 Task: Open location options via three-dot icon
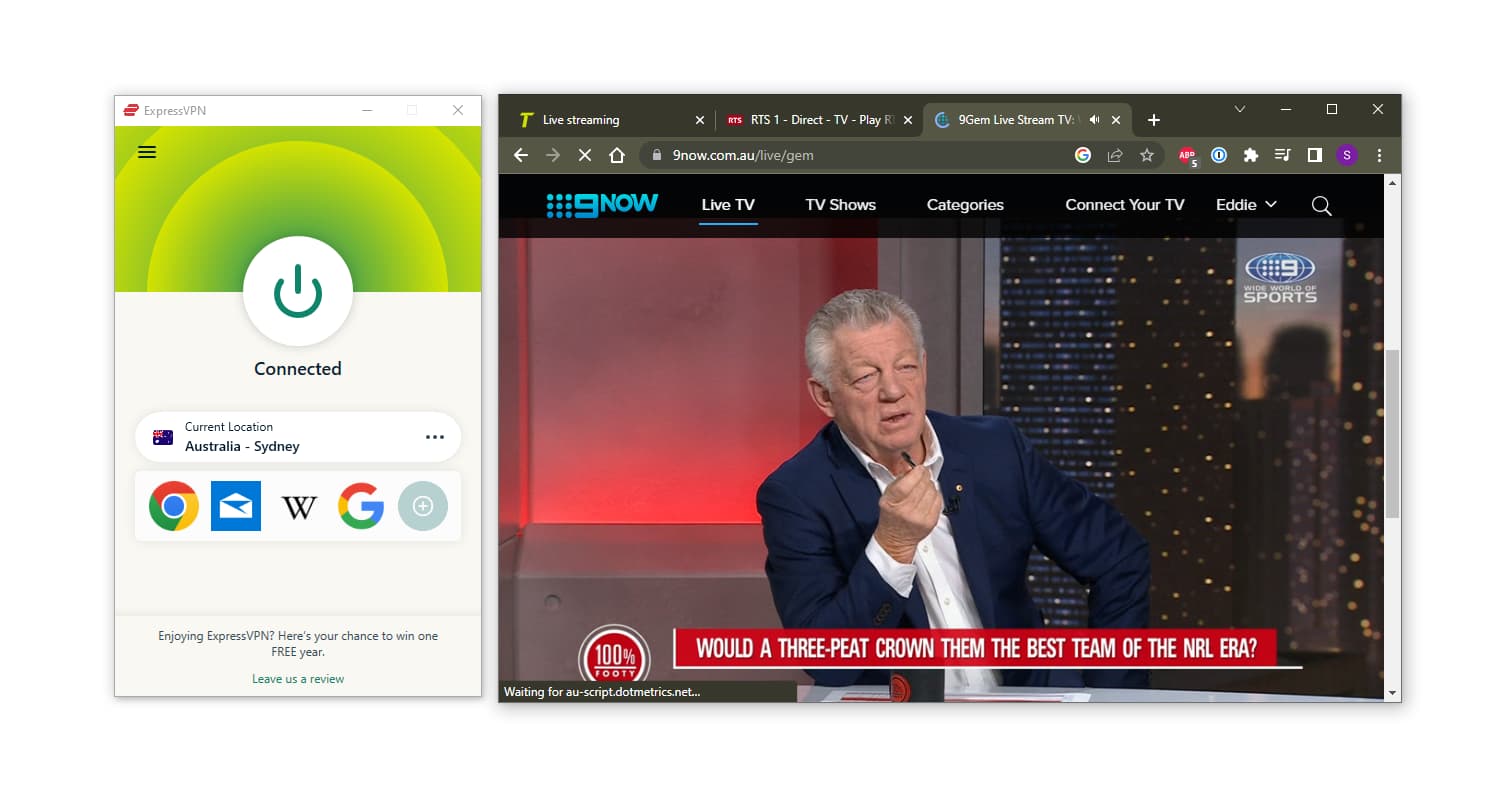point(435,437)
